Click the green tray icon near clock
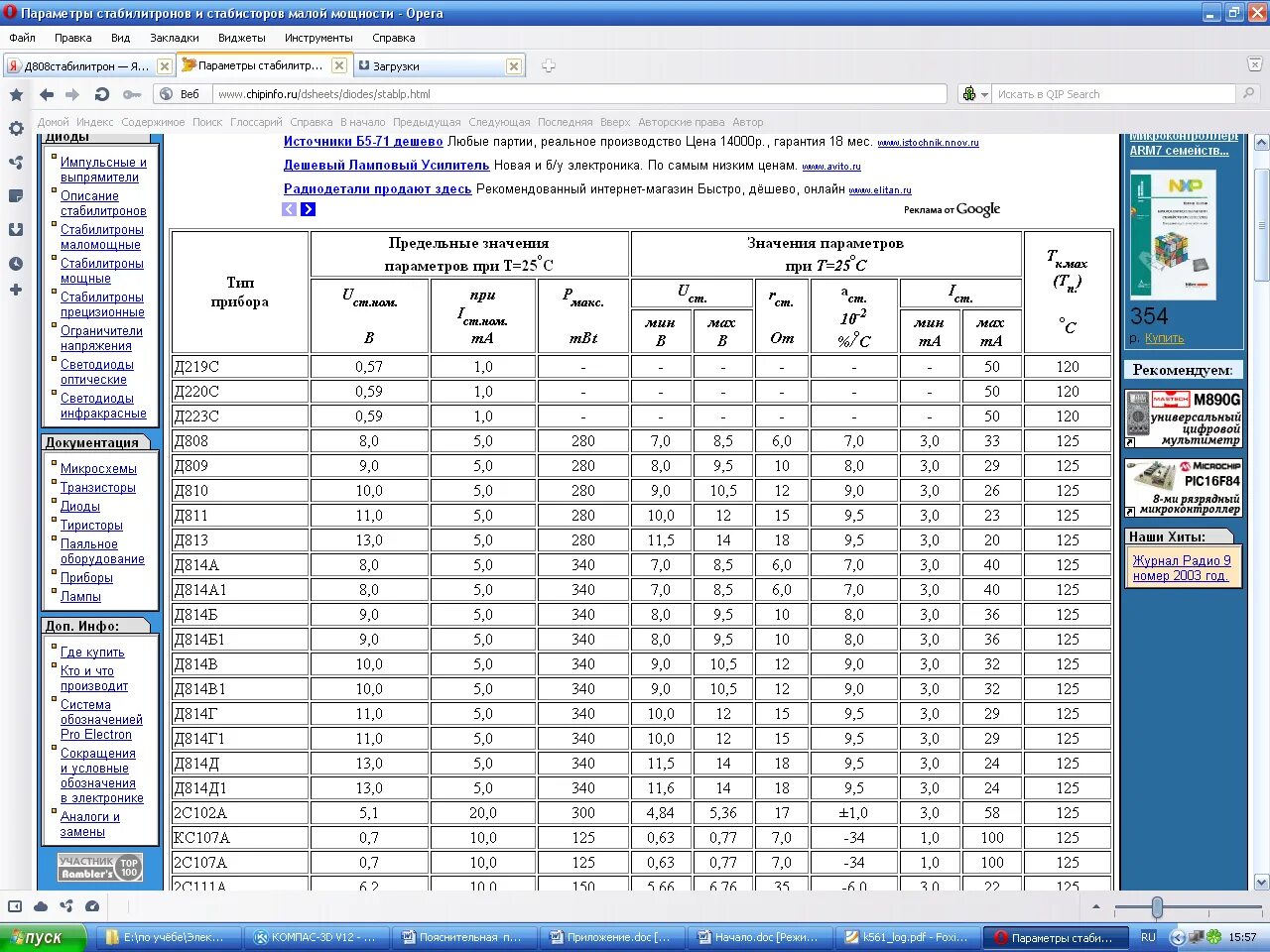The width and height of the screenshot is (1270, 952). click(1213, 936)
